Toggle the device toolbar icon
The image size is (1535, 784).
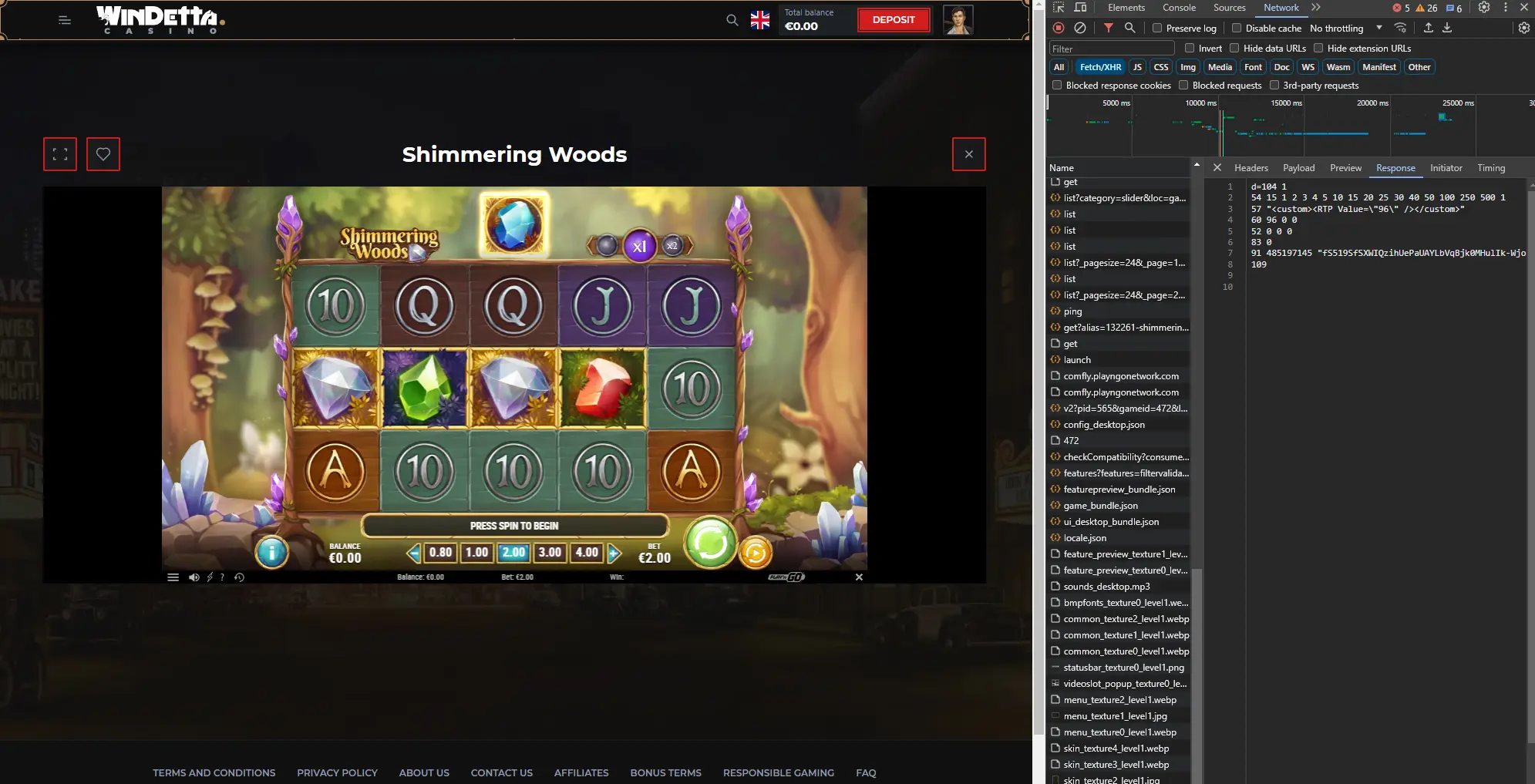coord(1080,8)
